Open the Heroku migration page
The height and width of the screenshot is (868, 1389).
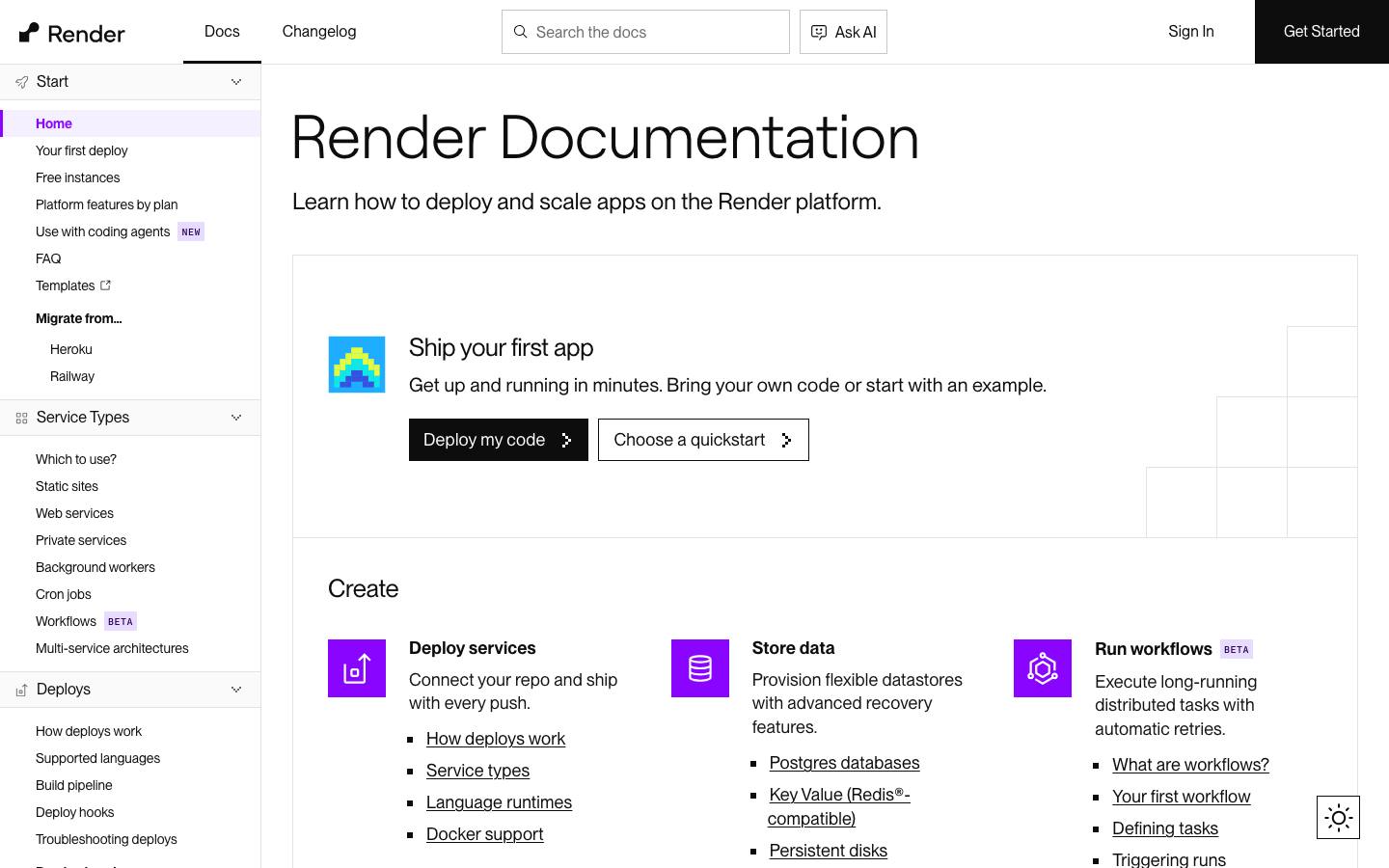click(x=71, y=349)
